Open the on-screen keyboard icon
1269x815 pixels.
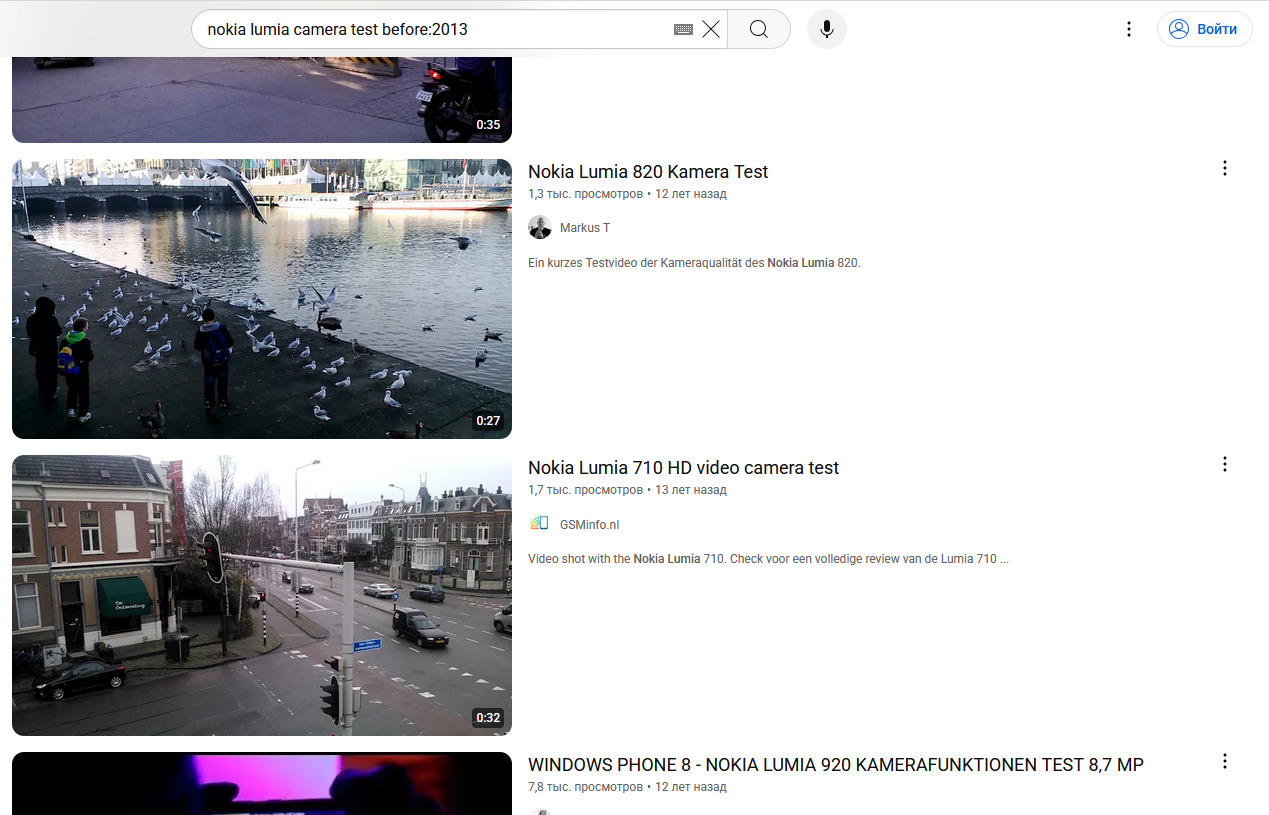pyautogui.click(x=683, y=30)
